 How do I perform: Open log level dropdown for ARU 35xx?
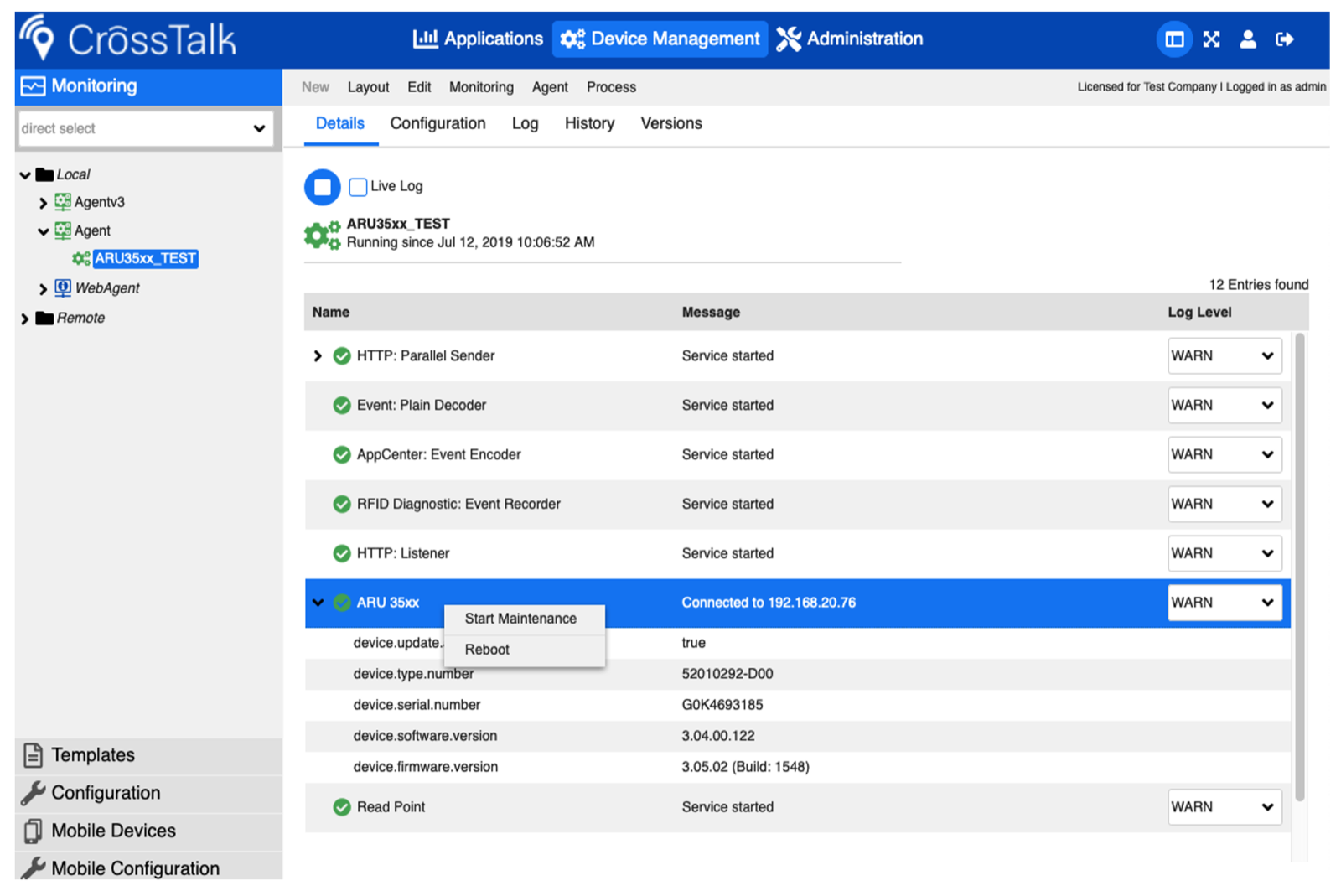(x=1225, y=603)
